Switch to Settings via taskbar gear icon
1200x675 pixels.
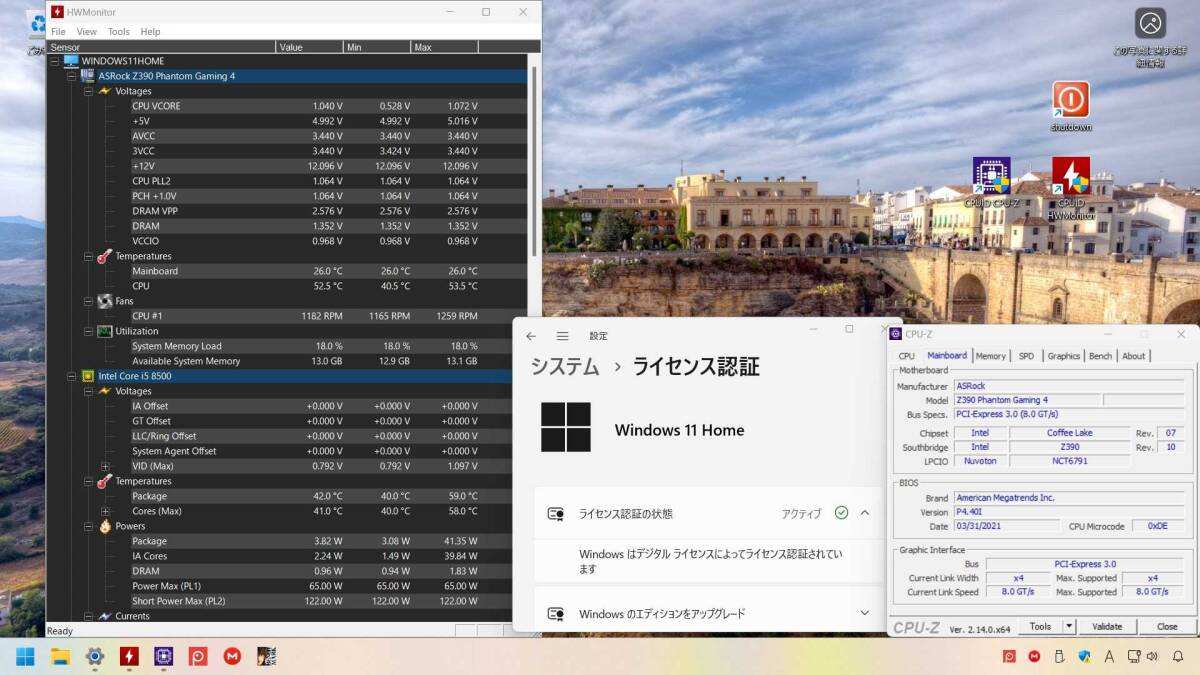tap(95, 656)
